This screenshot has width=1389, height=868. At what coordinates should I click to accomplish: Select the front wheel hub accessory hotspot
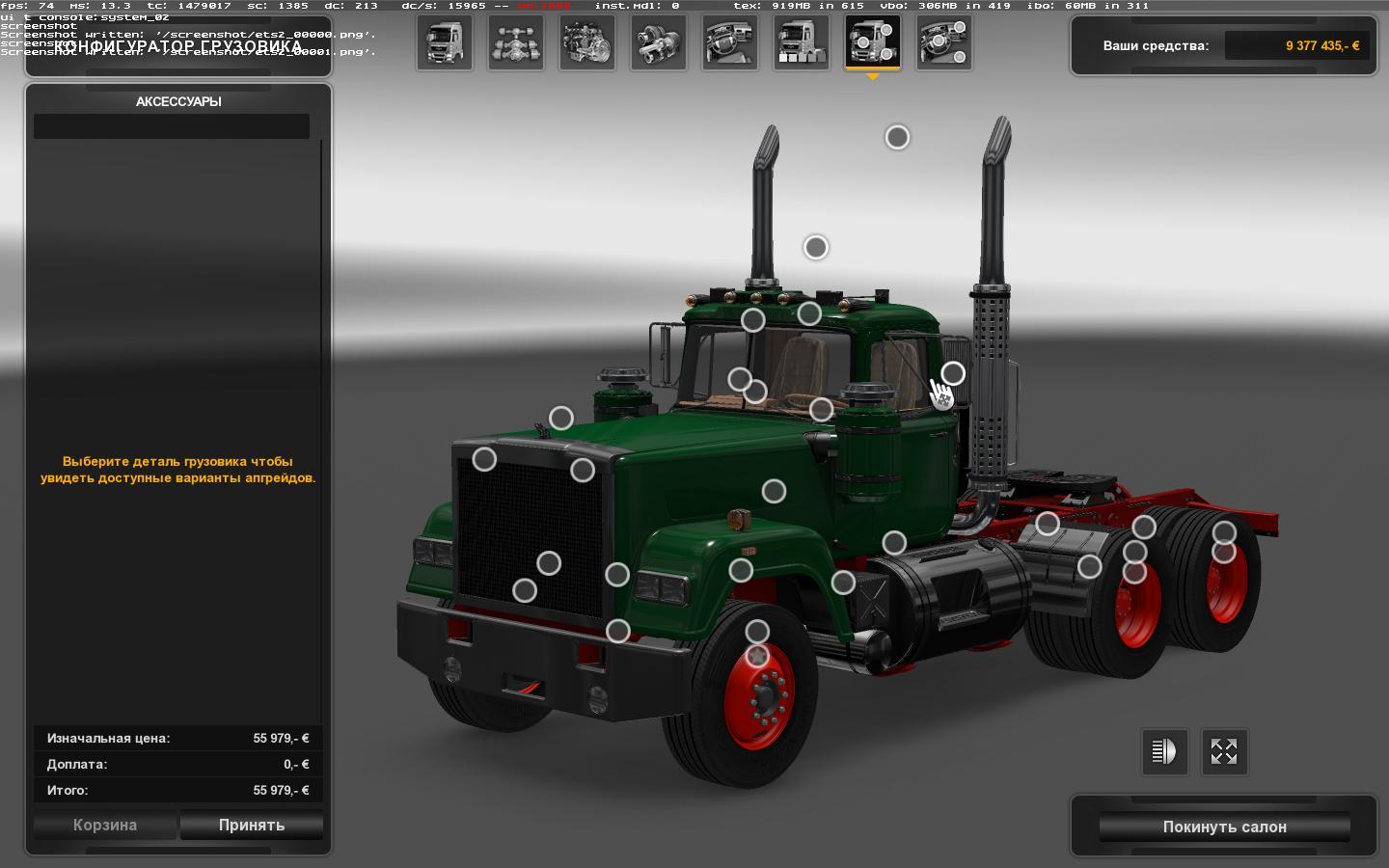pyautogui.click(x=758, y=657)
